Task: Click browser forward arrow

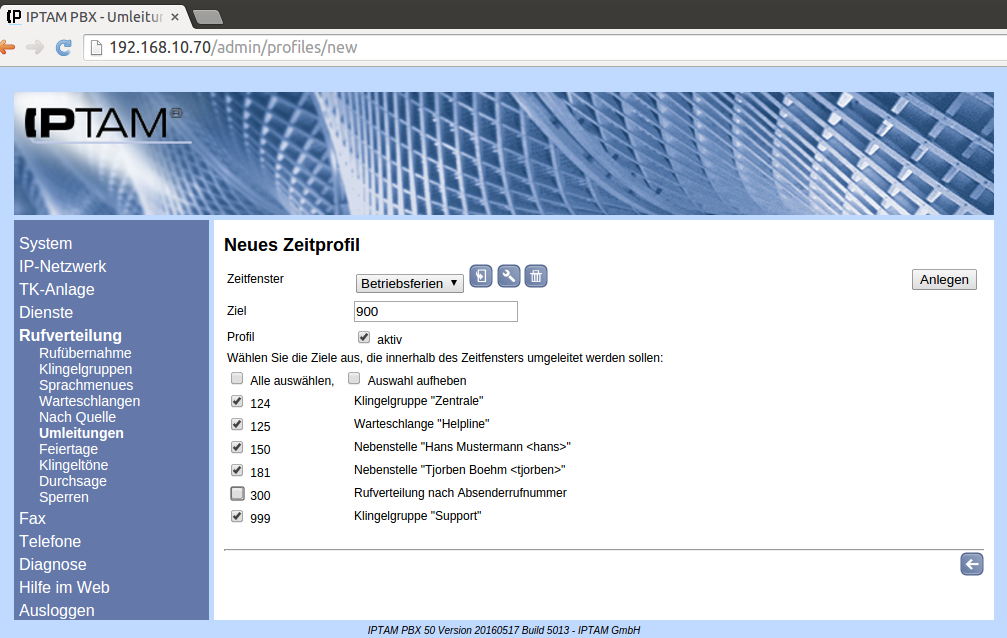Action: pos(35,47)
